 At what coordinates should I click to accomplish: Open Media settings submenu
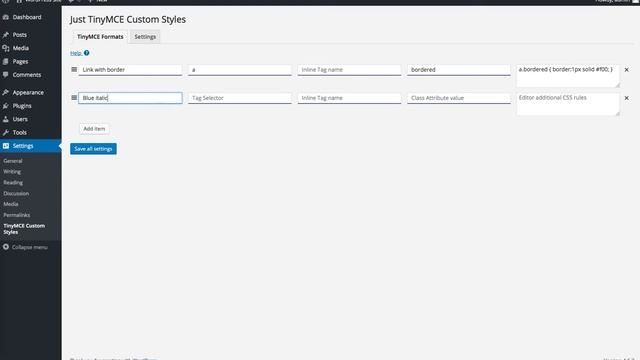(11, 204)
